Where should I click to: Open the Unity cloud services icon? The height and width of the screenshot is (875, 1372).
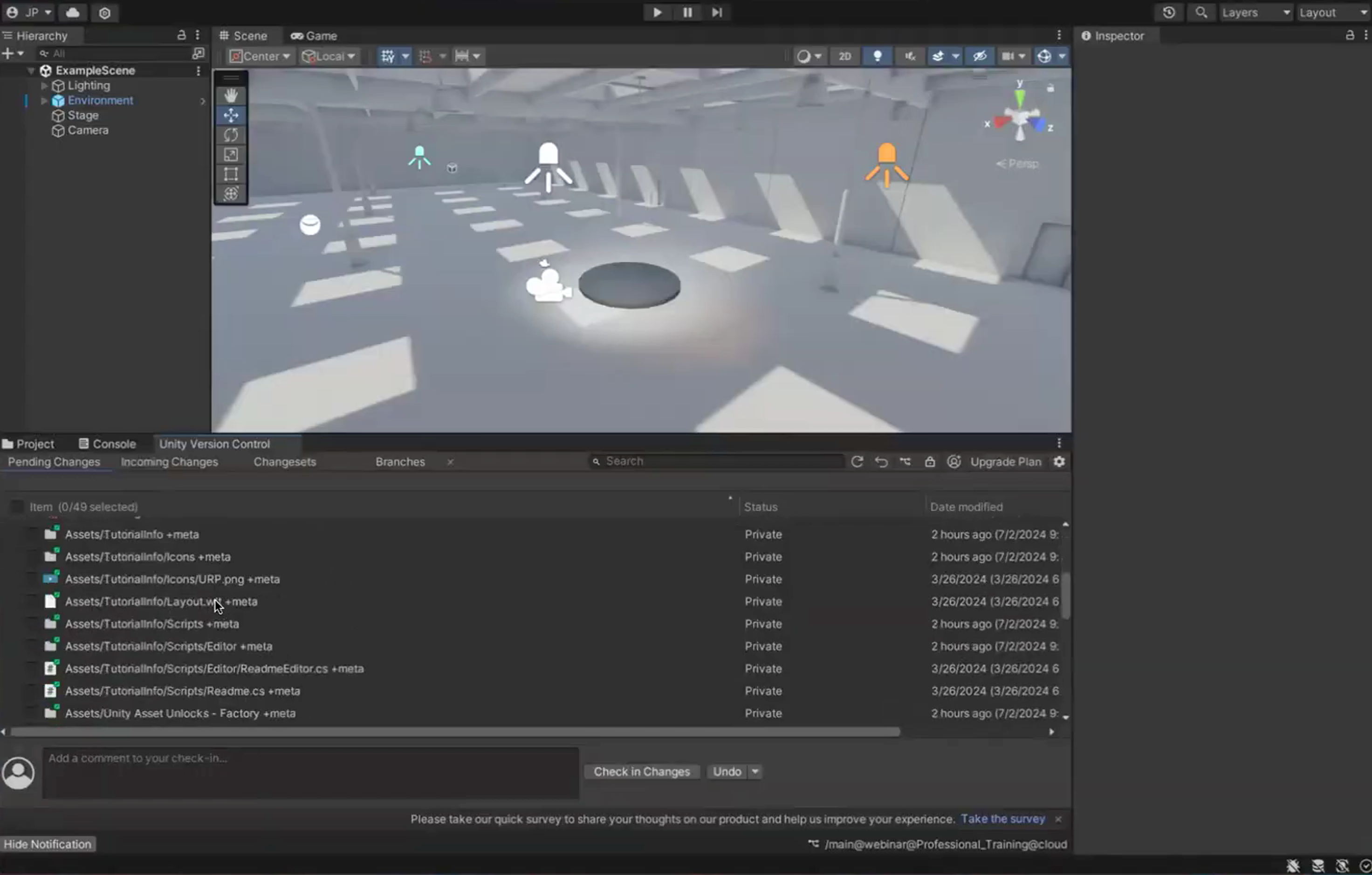(72, 13)
